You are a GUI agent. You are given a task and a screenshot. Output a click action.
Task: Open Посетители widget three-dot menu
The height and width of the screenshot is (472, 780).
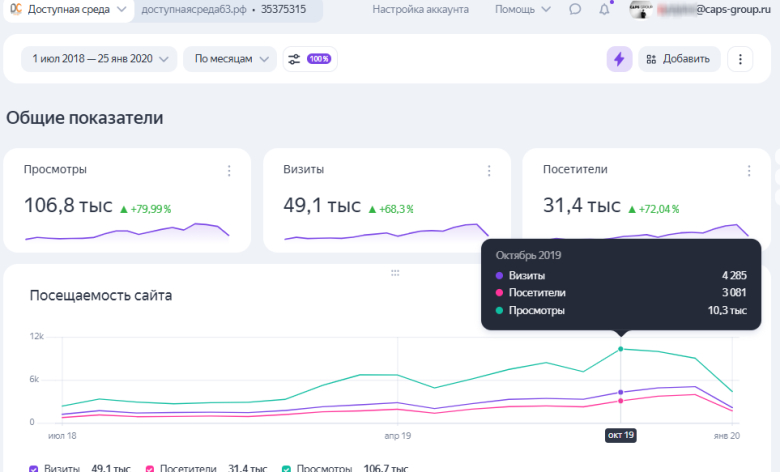coord(749,171)
